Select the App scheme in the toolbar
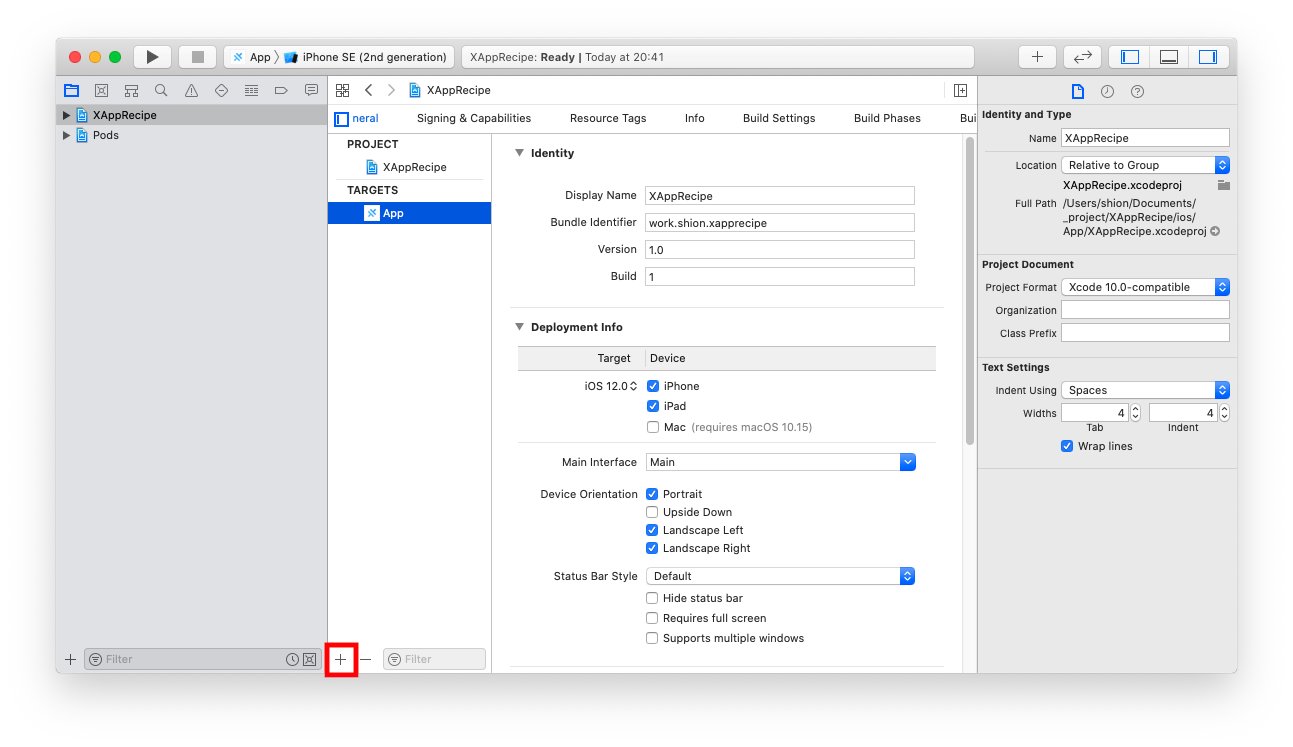1293x747 pixels. 251,57
